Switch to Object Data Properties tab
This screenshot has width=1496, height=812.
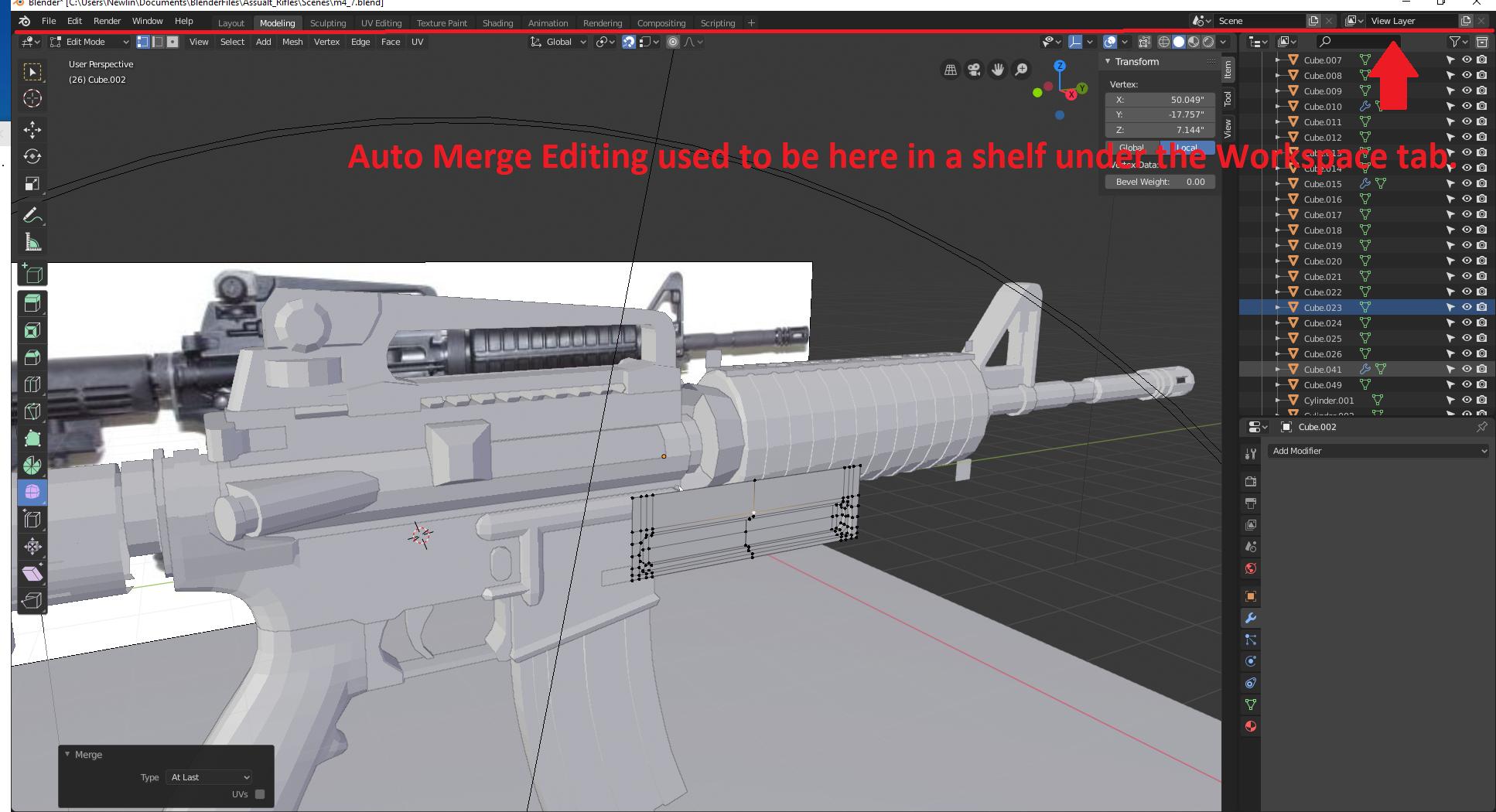click(x=1250, y=705)
